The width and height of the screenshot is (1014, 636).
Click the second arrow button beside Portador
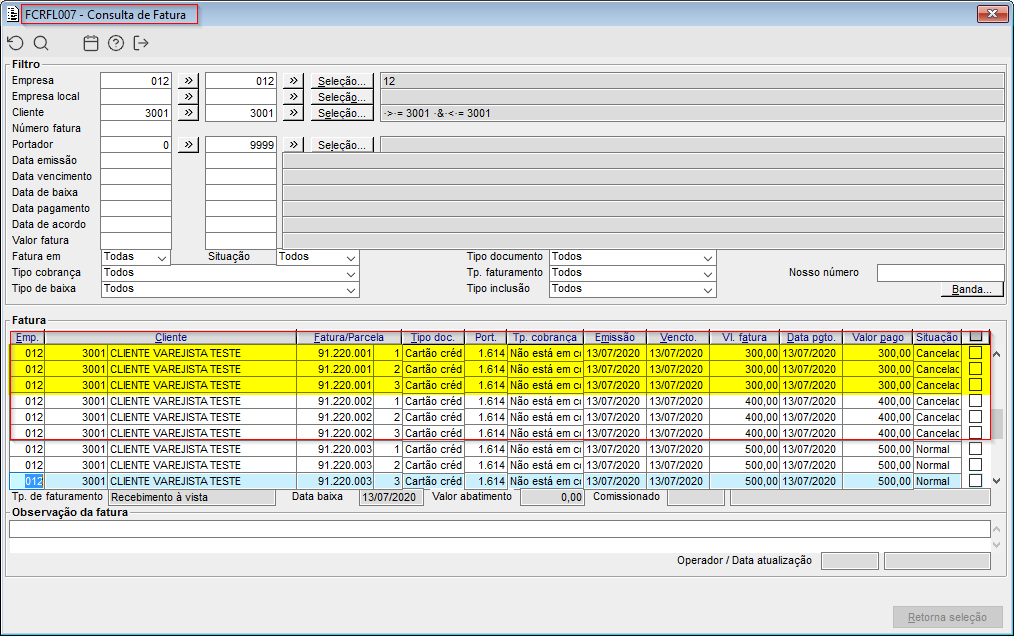pyautogui.click(x=294, y=144)
